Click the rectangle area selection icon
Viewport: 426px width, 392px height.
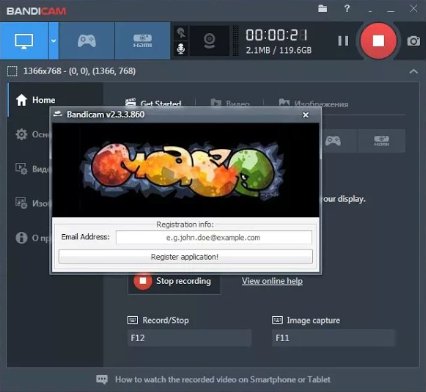pyautogui.click(x=12, y=71)
